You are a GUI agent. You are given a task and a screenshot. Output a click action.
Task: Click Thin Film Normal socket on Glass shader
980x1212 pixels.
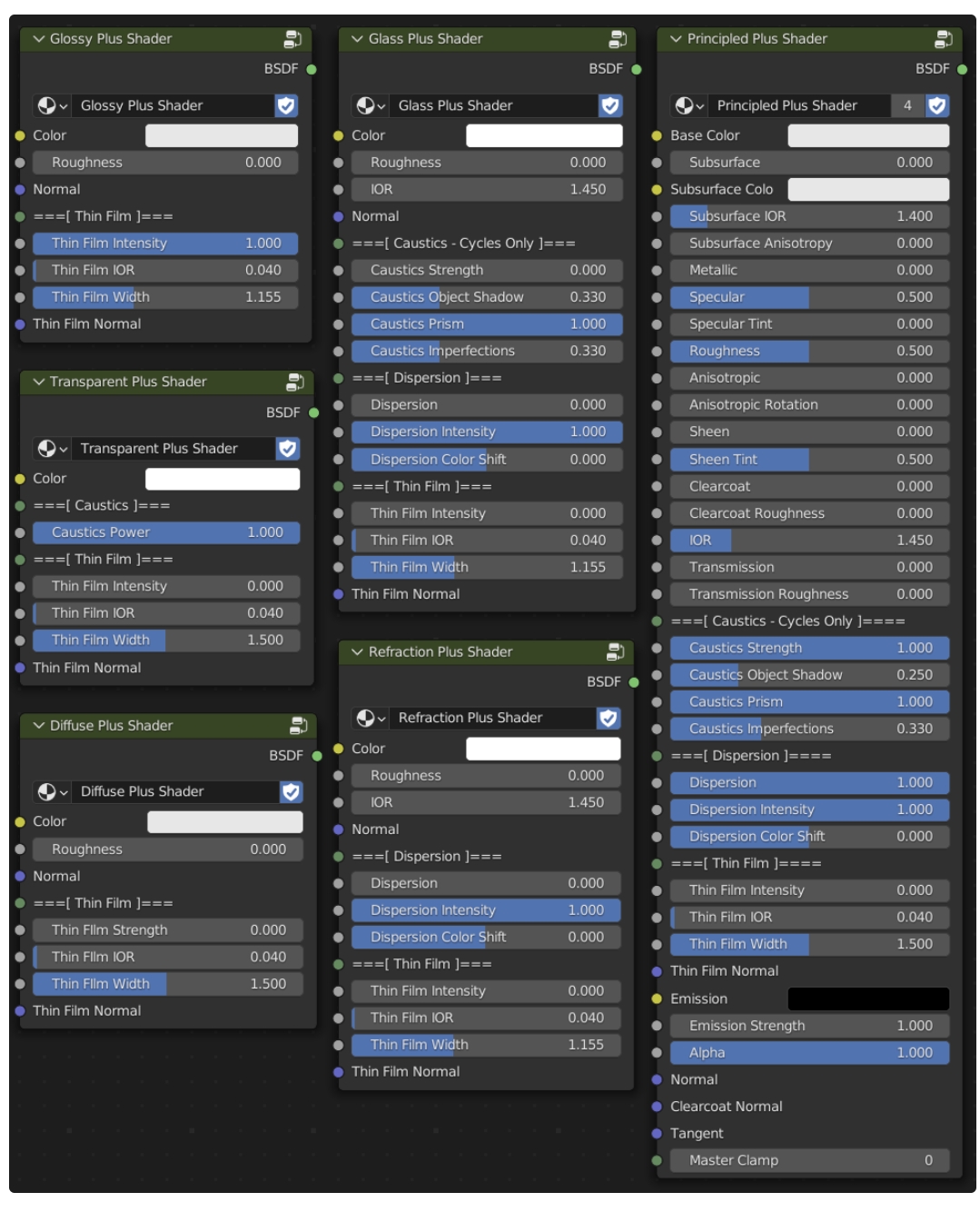point(338,594)
